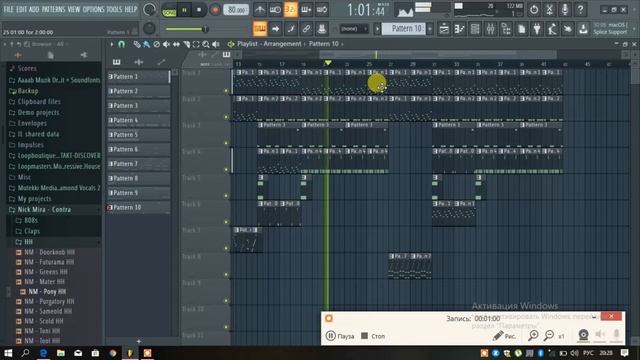Click the Playlist horizontal scrollbar thumb
The image size is (640, 360).
(438, 54)
